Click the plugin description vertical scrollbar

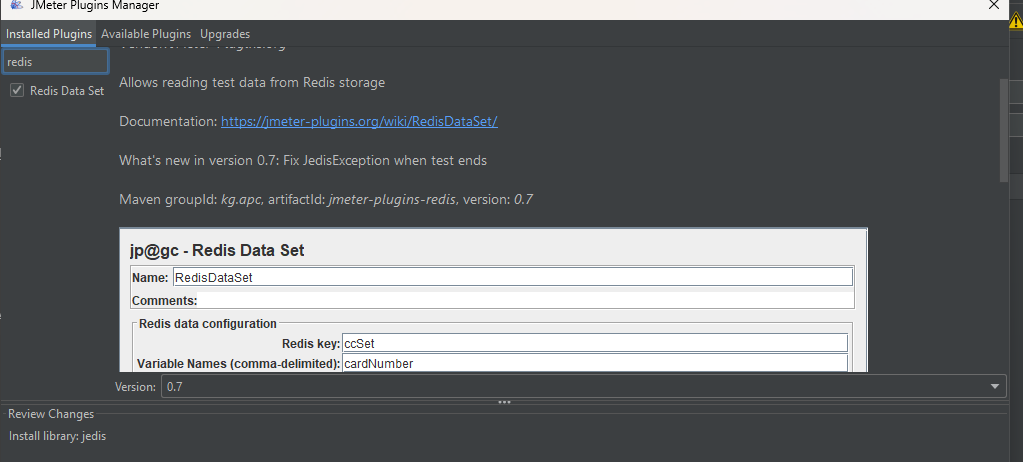tap(1003, 131)
